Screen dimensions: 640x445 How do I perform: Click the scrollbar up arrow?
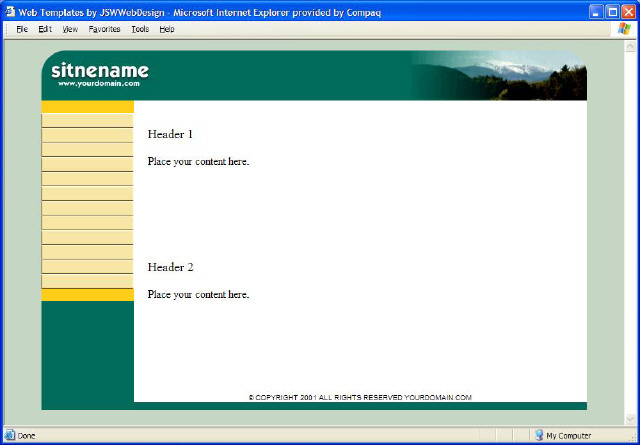pos(630,44)
